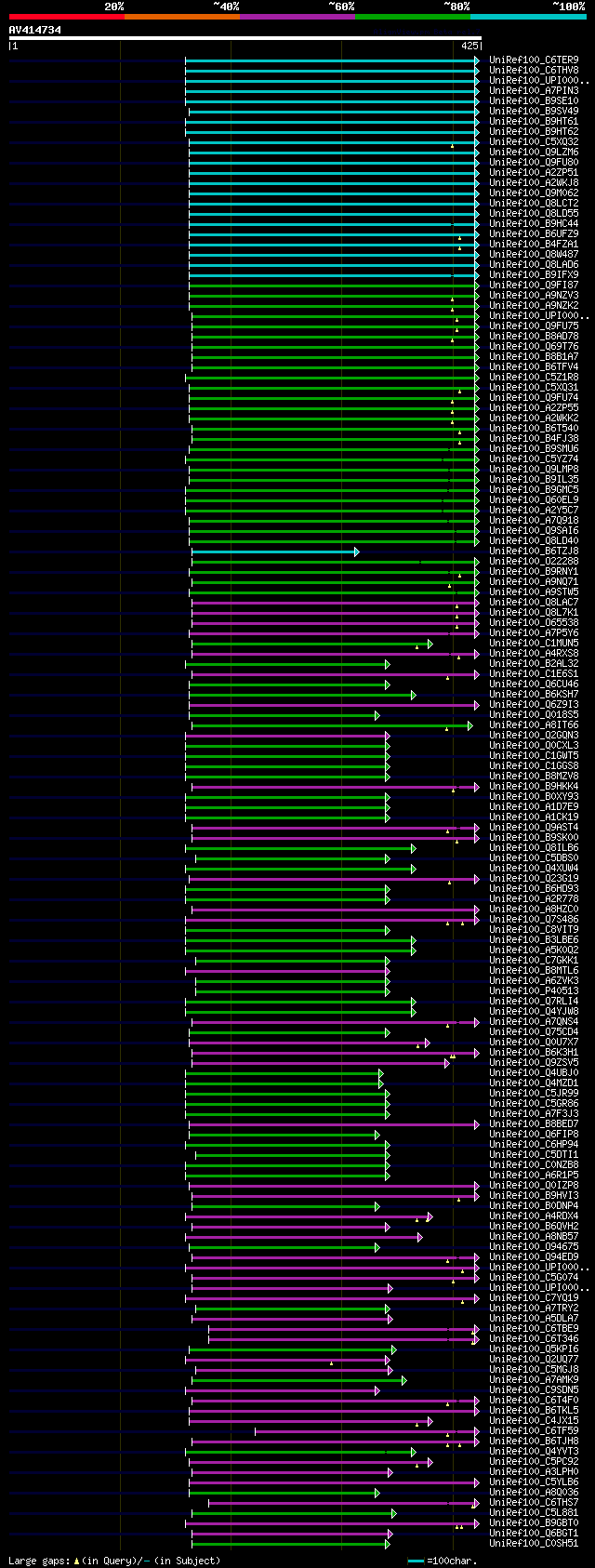Click the red 20% identity legend segment
This screenshot has width=595, height=1568.
67,16
